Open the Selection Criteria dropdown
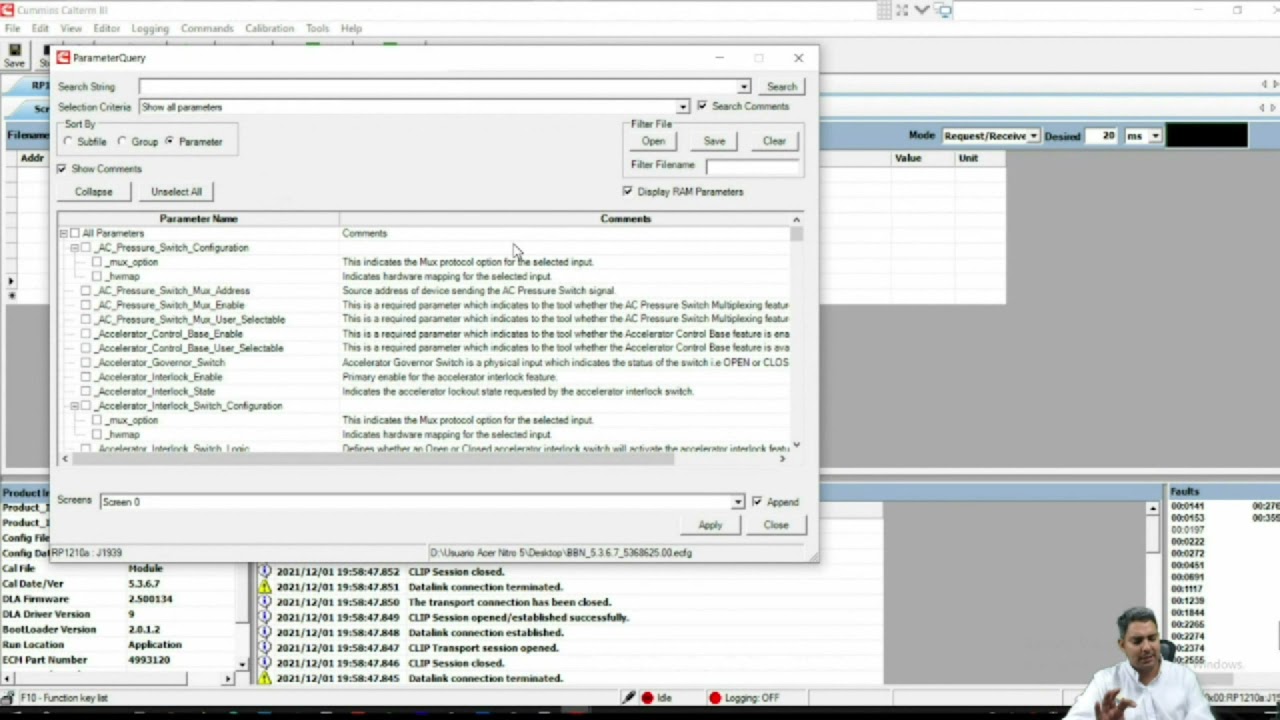Image resolution: width=1280 pixels, height=720 pixels. point(683,107)
